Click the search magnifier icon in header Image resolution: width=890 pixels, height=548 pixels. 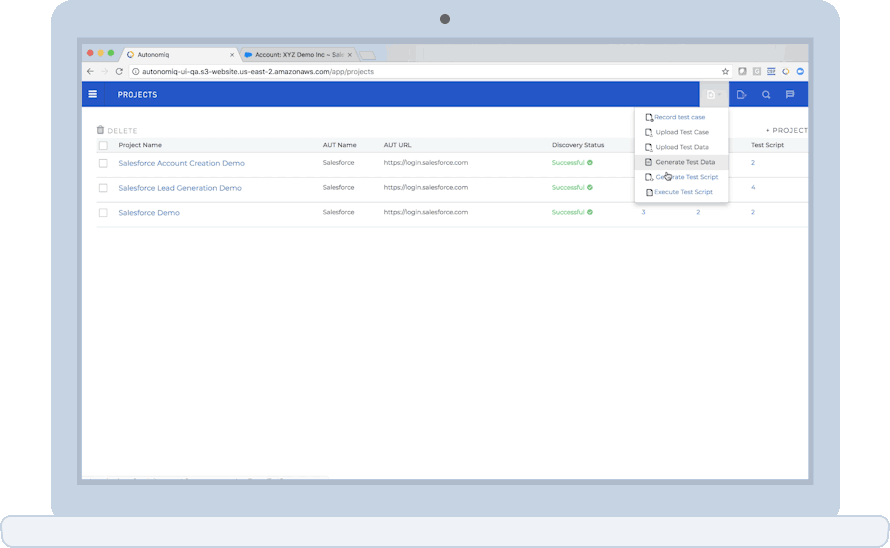pyautogui.click(x=766, y=95)
